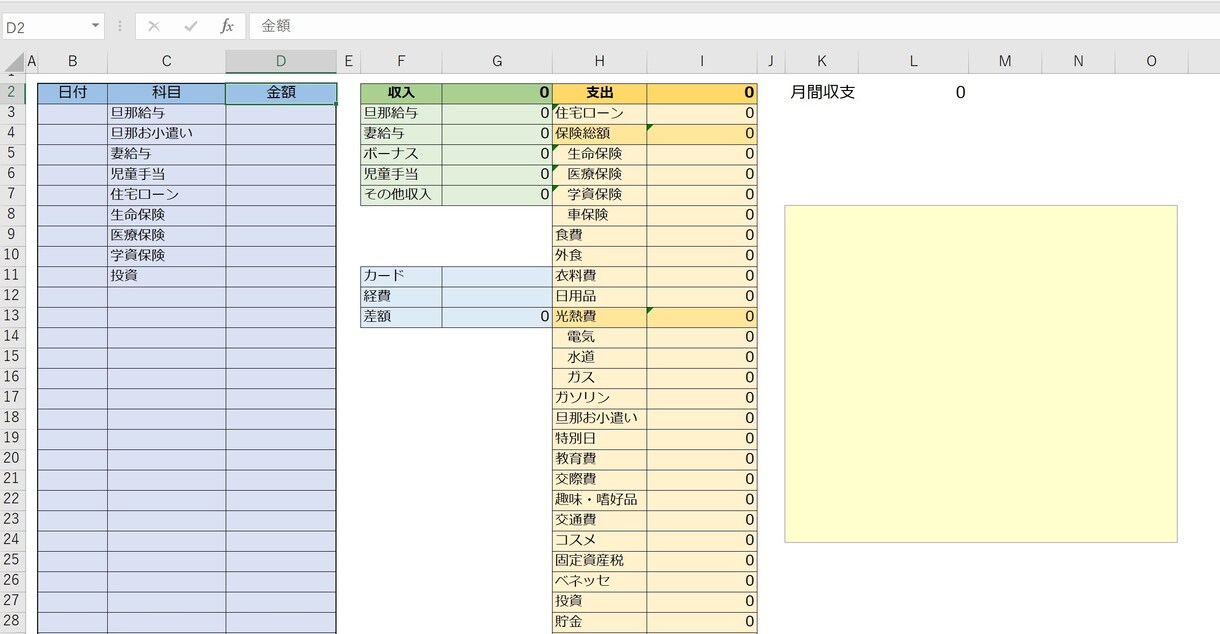Screen dimensions: 1220x634
Task: Click 住宅ローン in the 科目 column
Action: tap(166, 195)
